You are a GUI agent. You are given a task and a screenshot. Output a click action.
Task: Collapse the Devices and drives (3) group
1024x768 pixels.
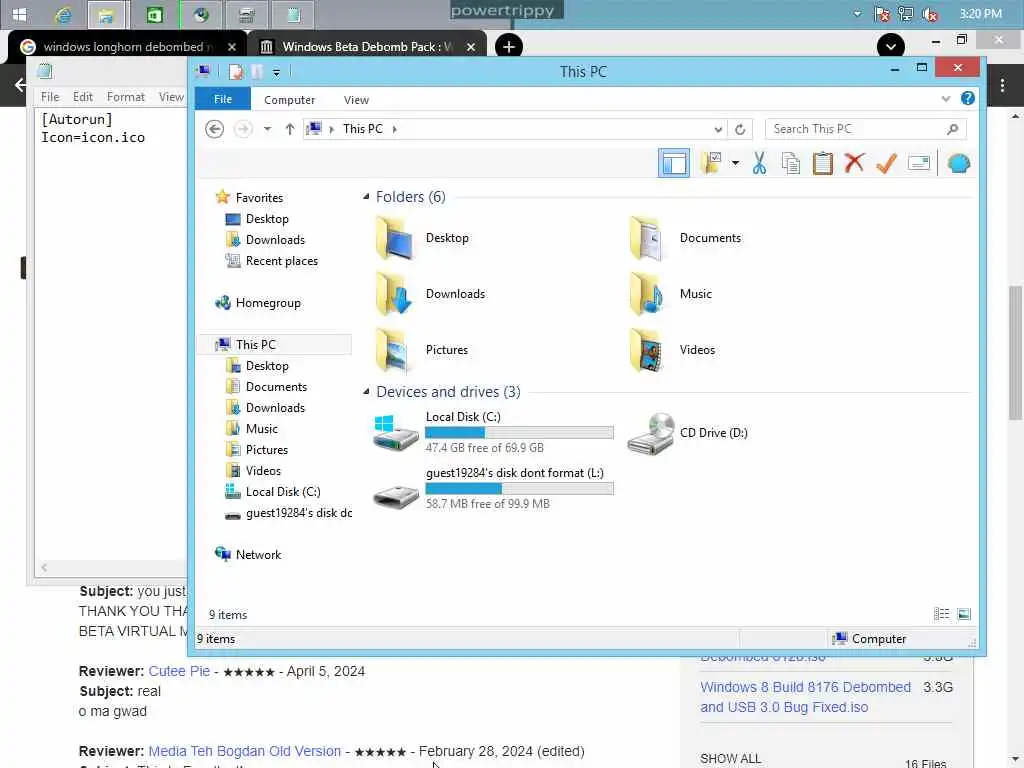pyautogui.click(x=366, y=392)
